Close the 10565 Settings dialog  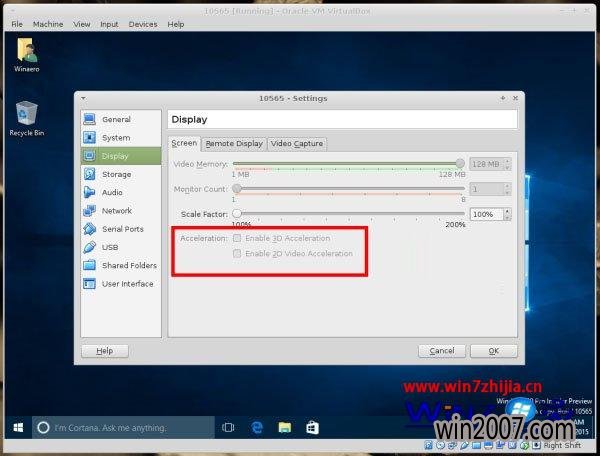click(515, 98)
